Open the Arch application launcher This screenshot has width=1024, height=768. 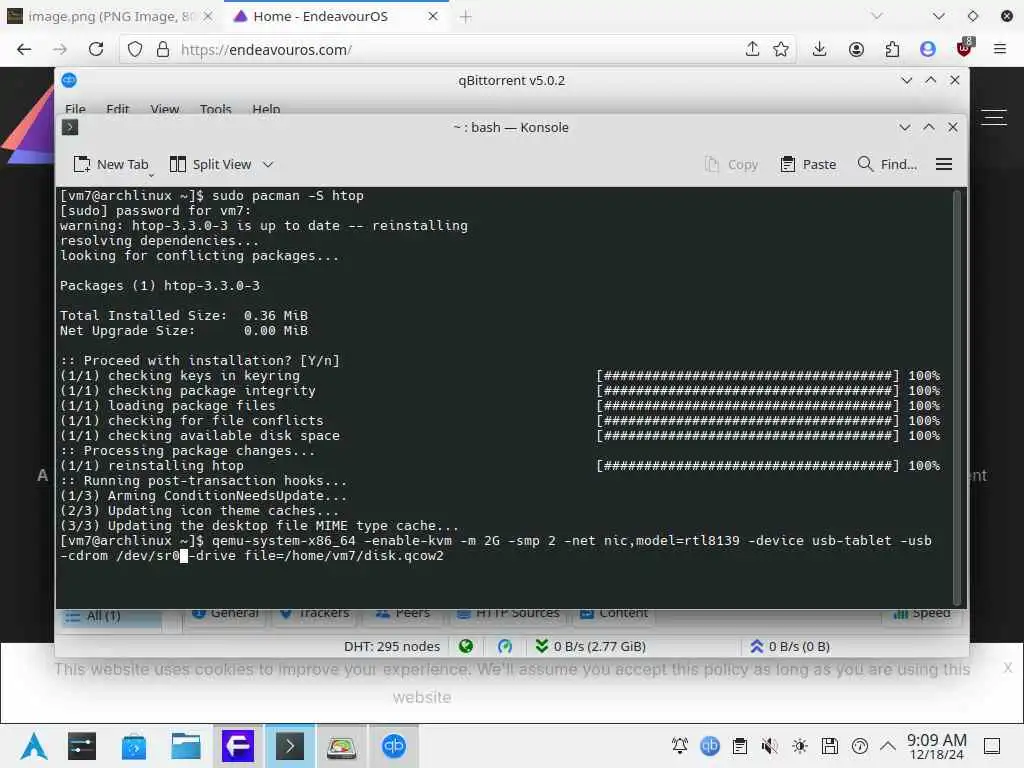tap(33, 746)
